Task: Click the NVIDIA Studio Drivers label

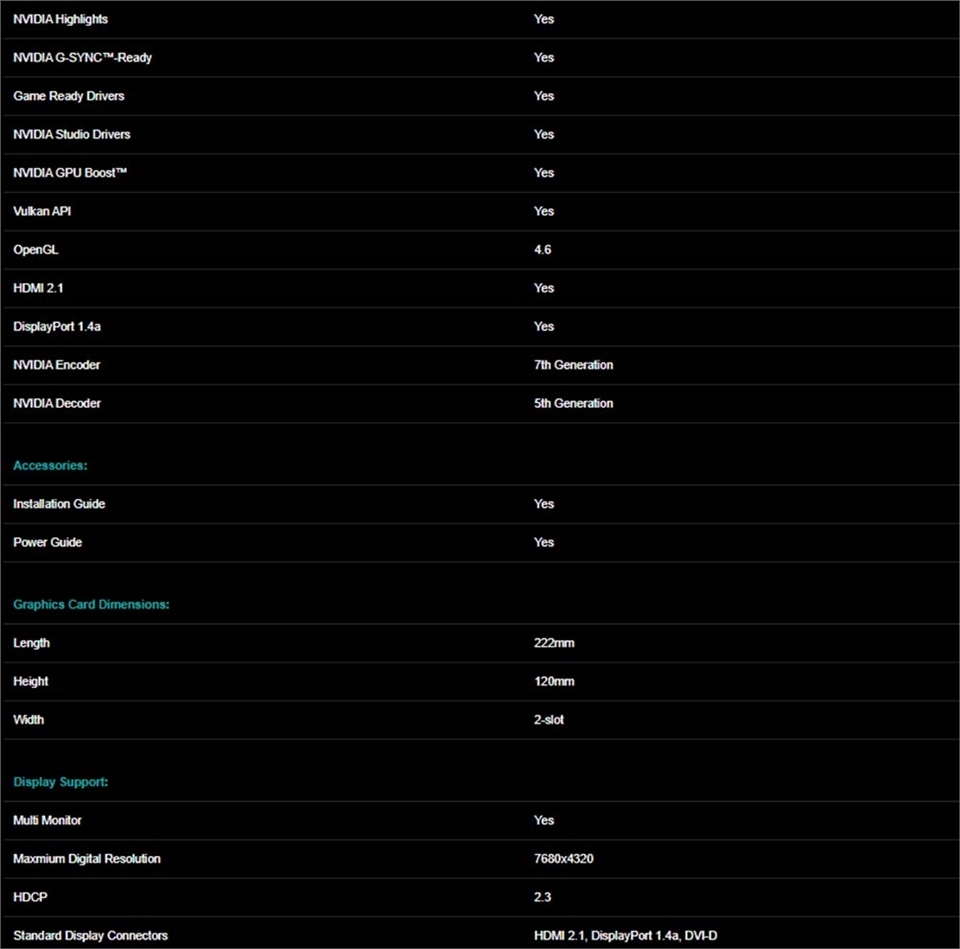Action: (x=71, y=134)
